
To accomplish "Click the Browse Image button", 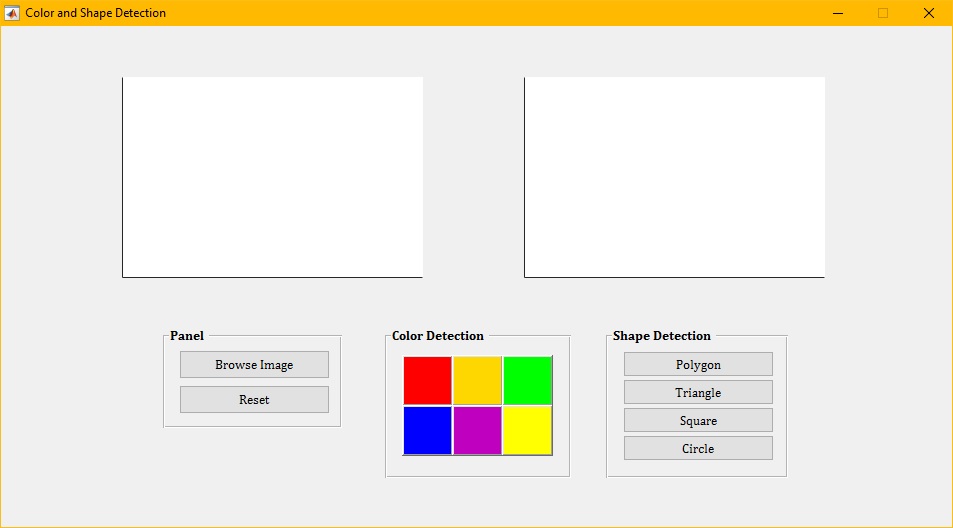I will tap(254, 365).
